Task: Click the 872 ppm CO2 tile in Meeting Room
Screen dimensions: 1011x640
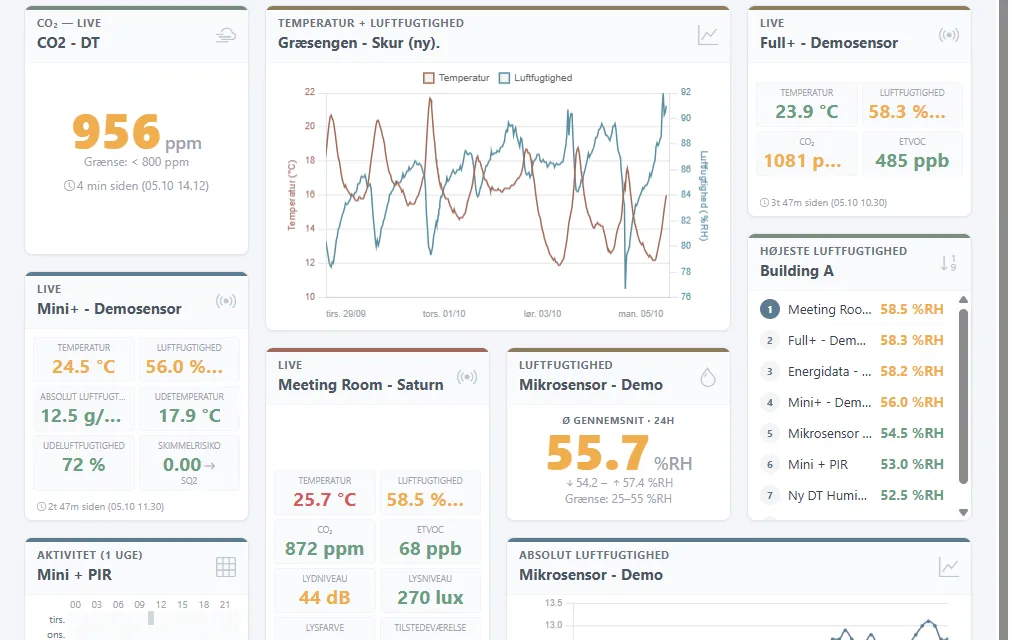Action: tap(324, 541)
